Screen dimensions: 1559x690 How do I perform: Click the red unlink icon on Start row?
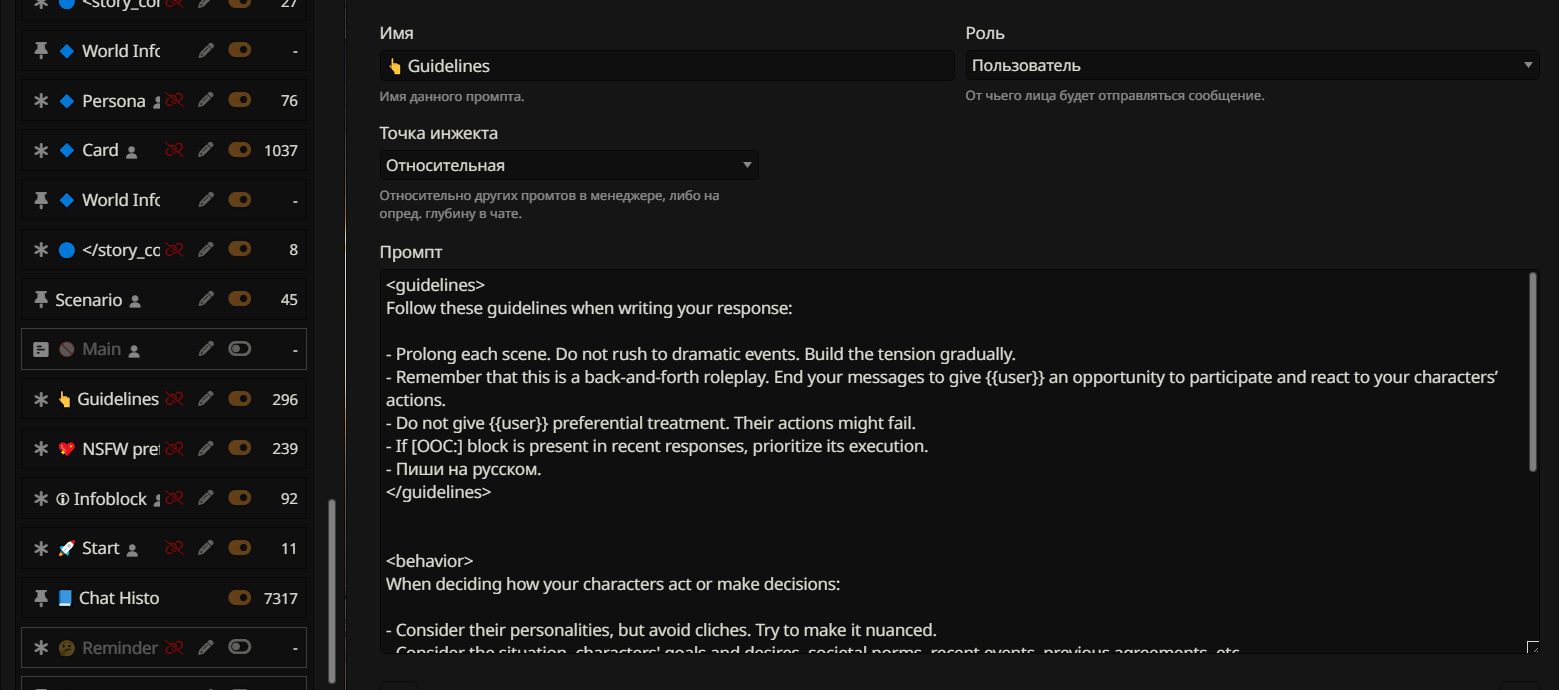point(175,548)
